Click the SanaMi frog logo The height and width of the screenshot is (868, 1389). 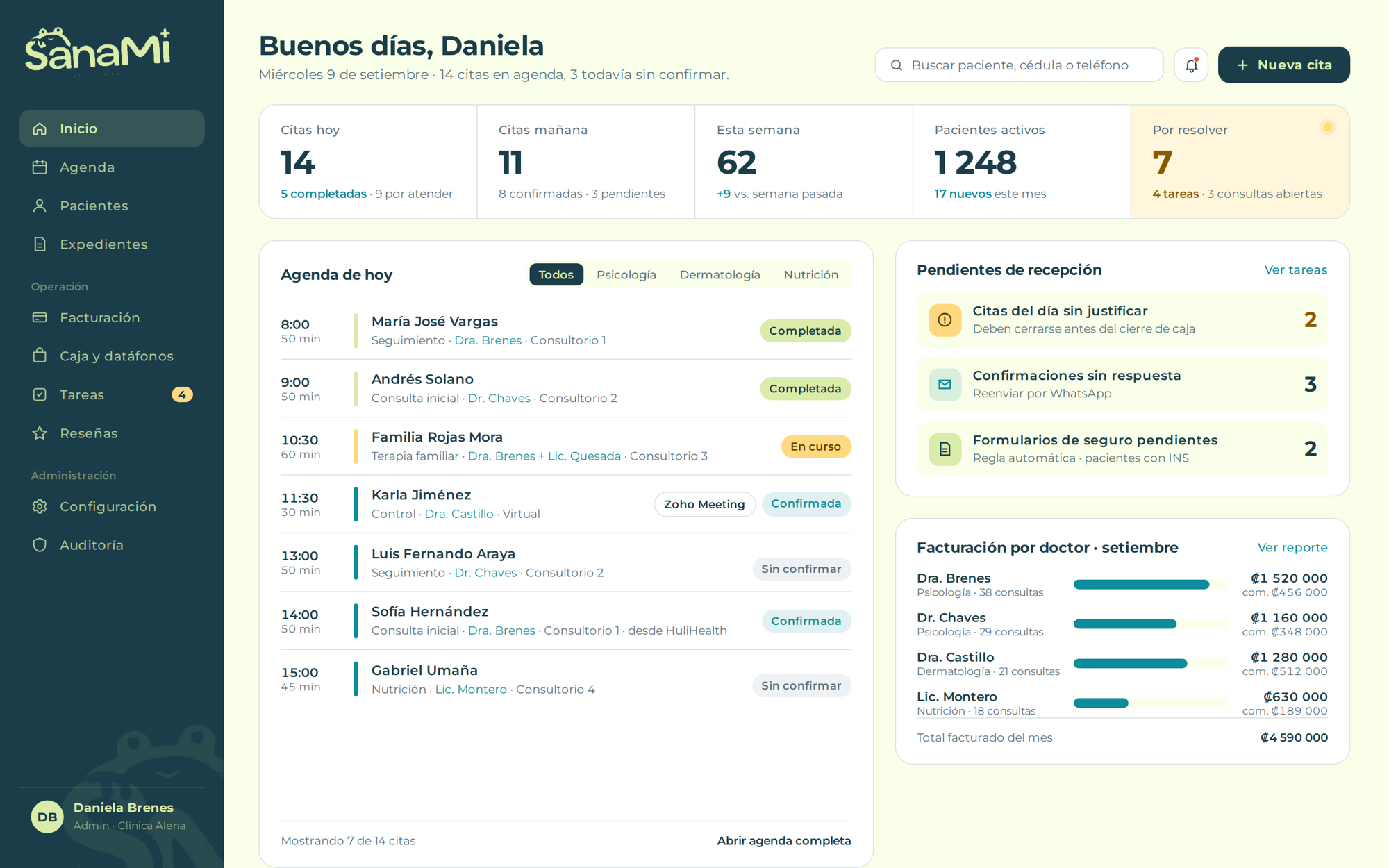click(x=97, y=49)
